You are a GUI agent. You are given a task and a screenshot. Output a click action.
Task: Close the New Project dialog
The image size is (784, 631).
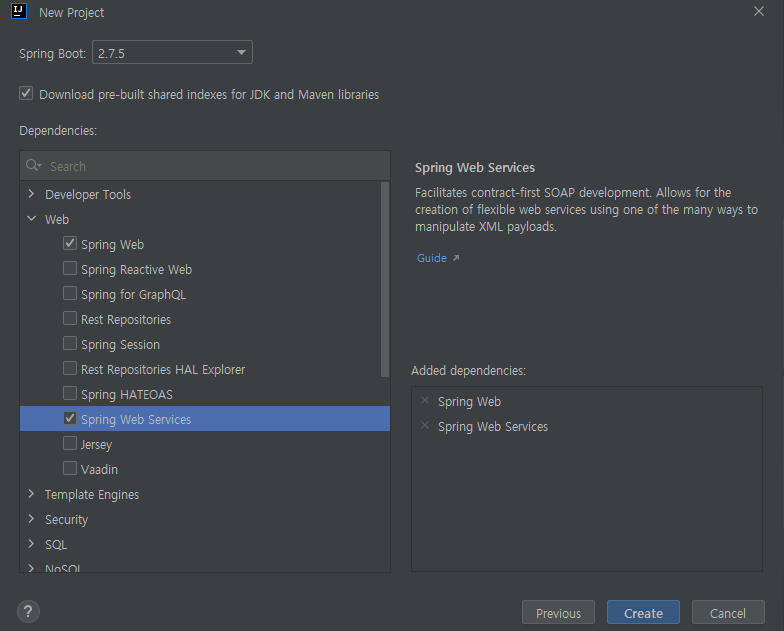(x=758, y=11)
